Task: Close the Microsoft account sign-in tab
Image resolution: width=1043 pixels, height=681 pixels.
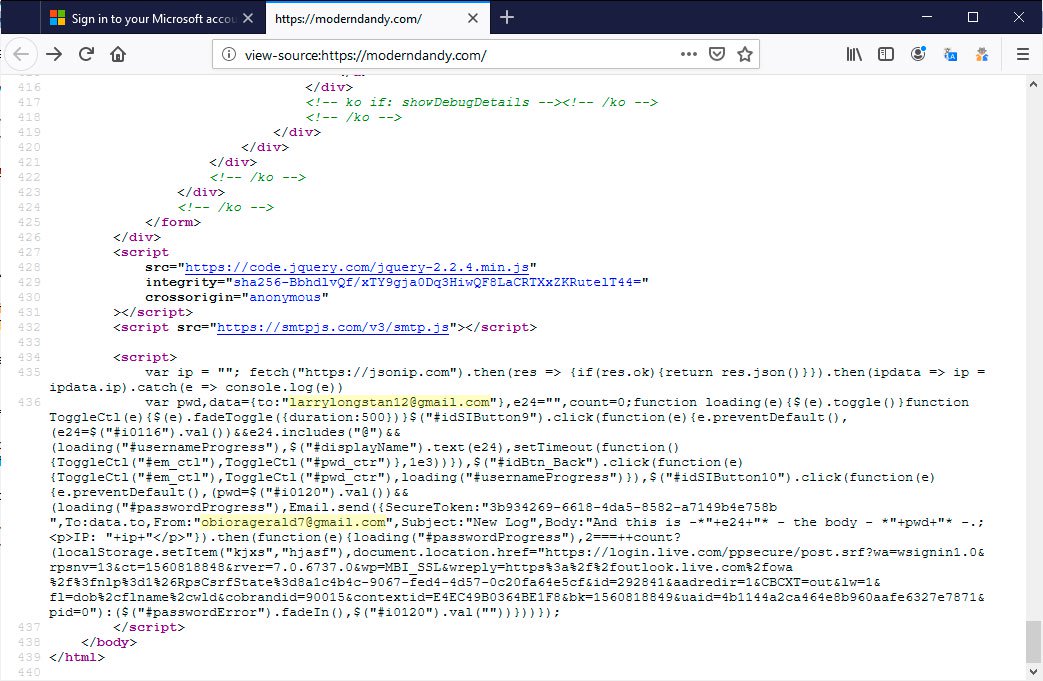Action: [248, 18]
